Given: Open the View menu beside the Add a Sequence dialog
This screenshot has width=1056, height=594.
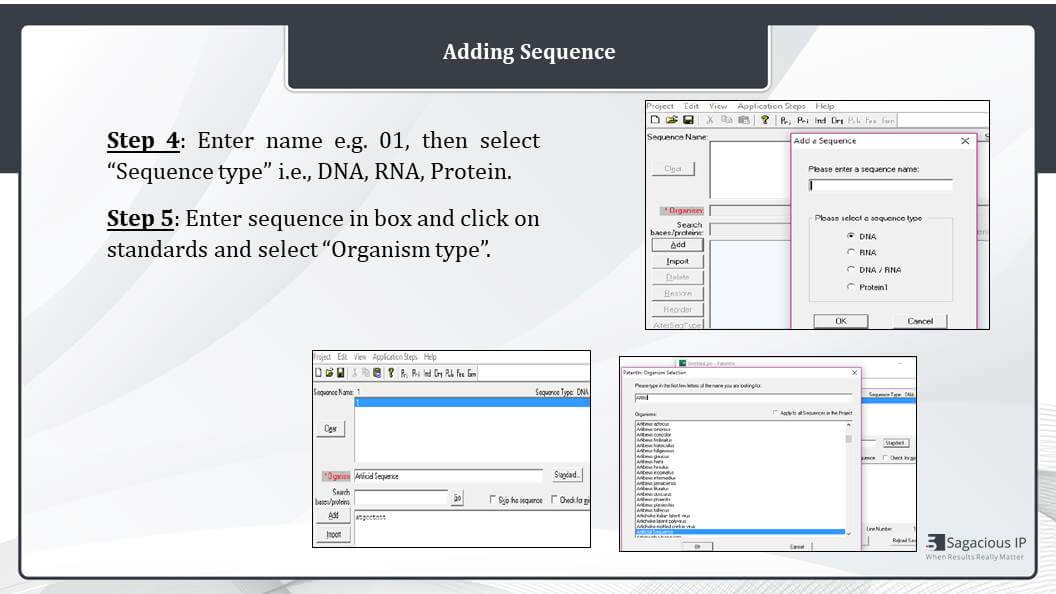Looking at the screenshot, I should tap(718, 106).
